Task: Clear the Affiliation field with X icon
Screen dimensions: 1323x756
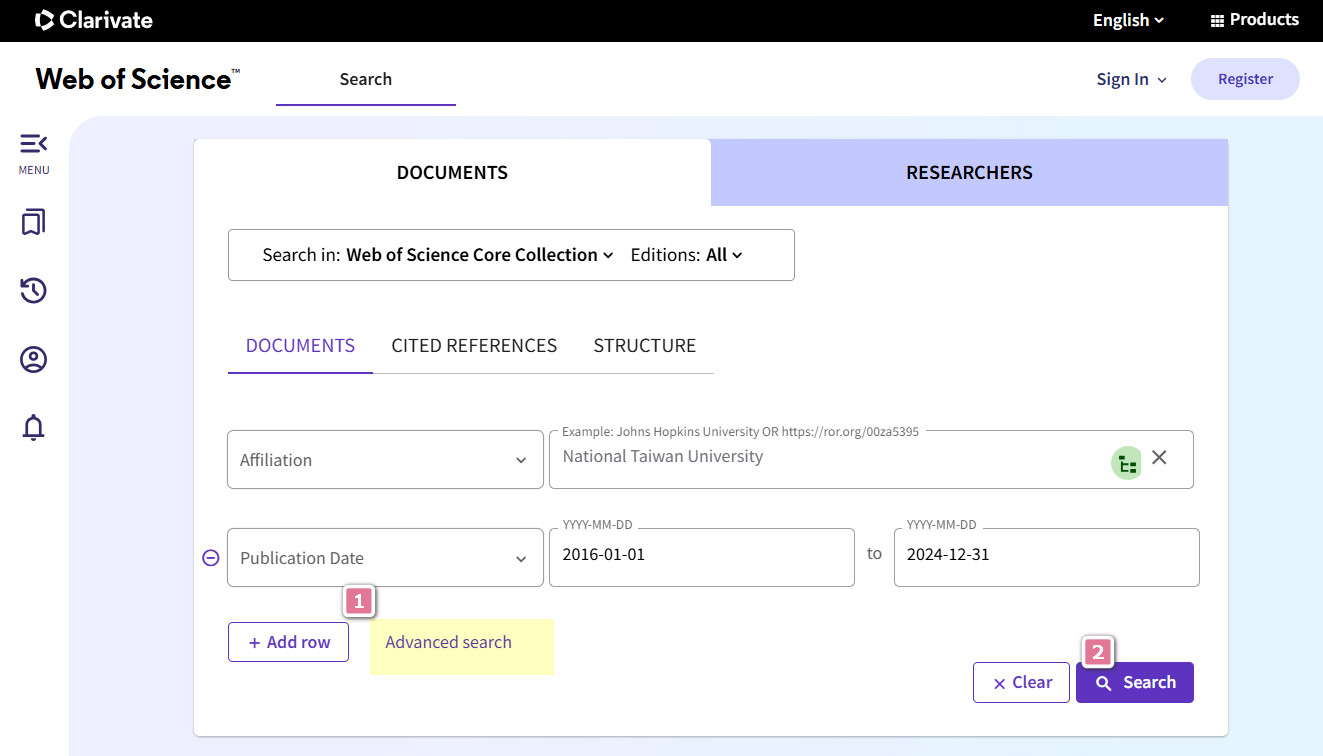Action: [x=1159, y=457]
